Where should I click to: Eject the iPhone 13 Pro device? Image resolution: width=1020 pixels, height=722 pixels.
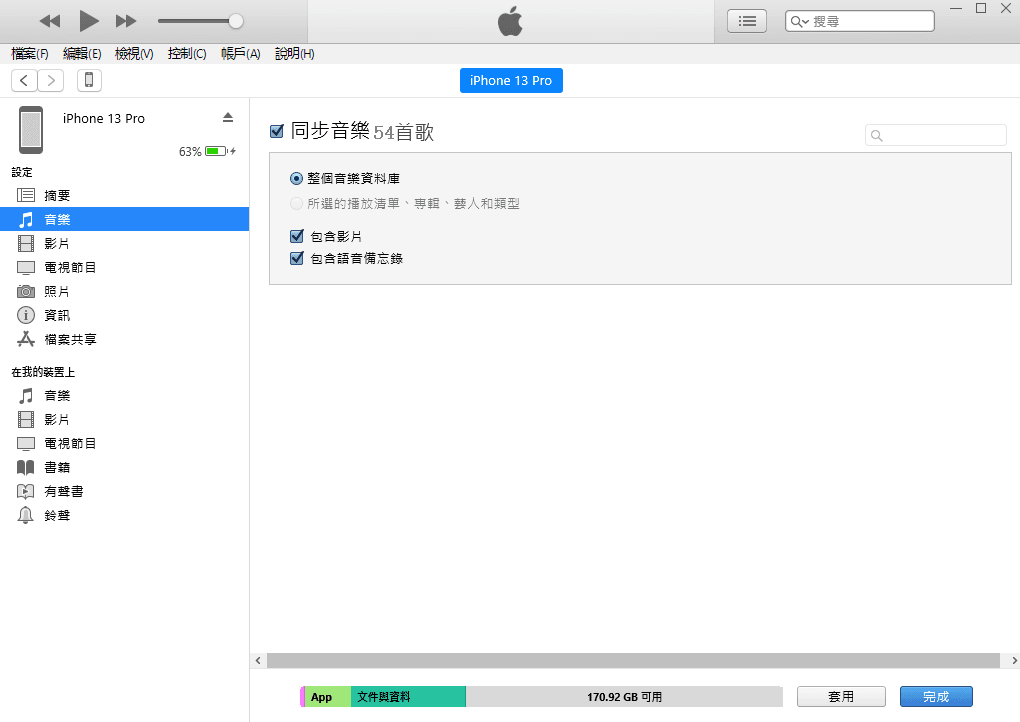[228, 118]
